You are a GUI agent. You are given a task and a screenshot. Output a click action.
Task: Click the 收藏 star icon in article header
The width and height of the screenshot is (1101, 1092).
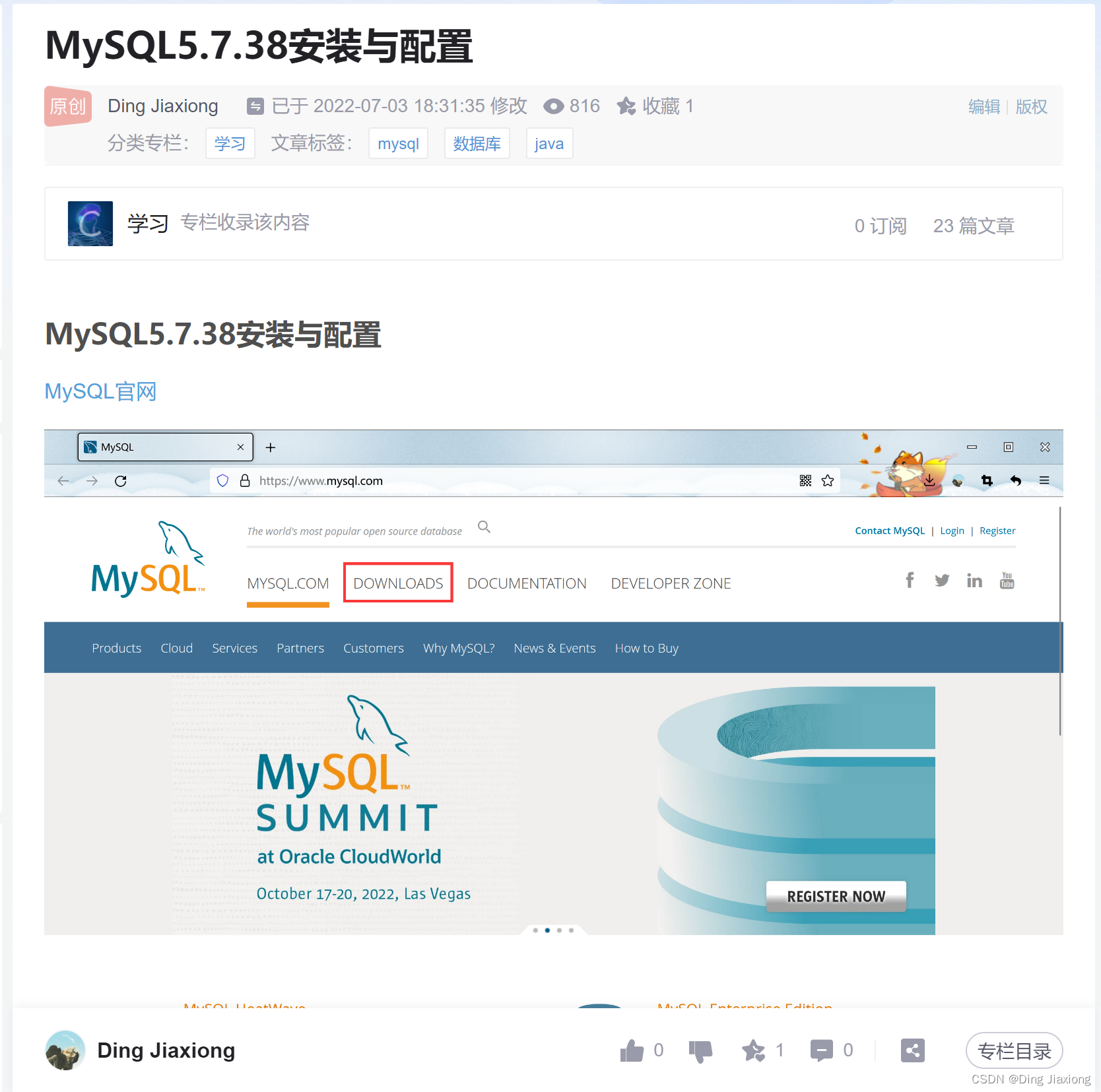tap(626, 106)
